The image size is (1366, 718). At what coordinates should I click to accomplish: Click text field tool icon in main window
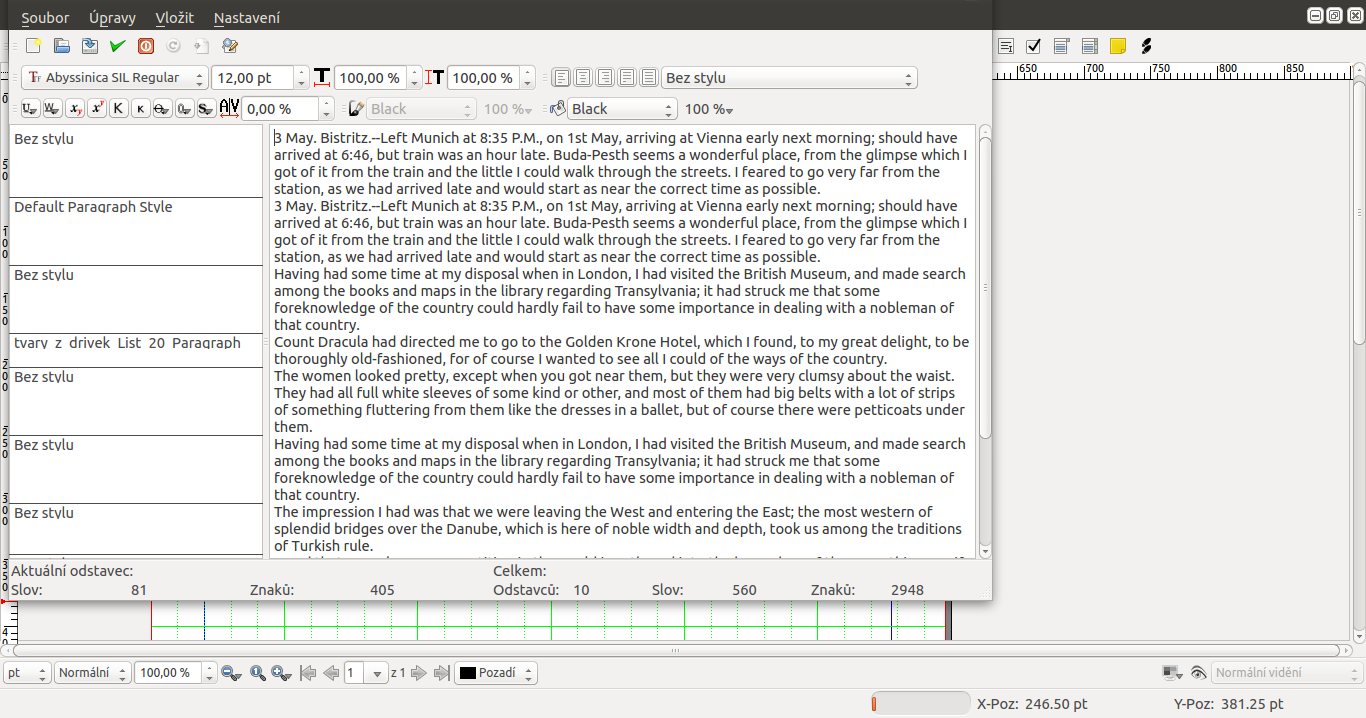(1006, 45)
